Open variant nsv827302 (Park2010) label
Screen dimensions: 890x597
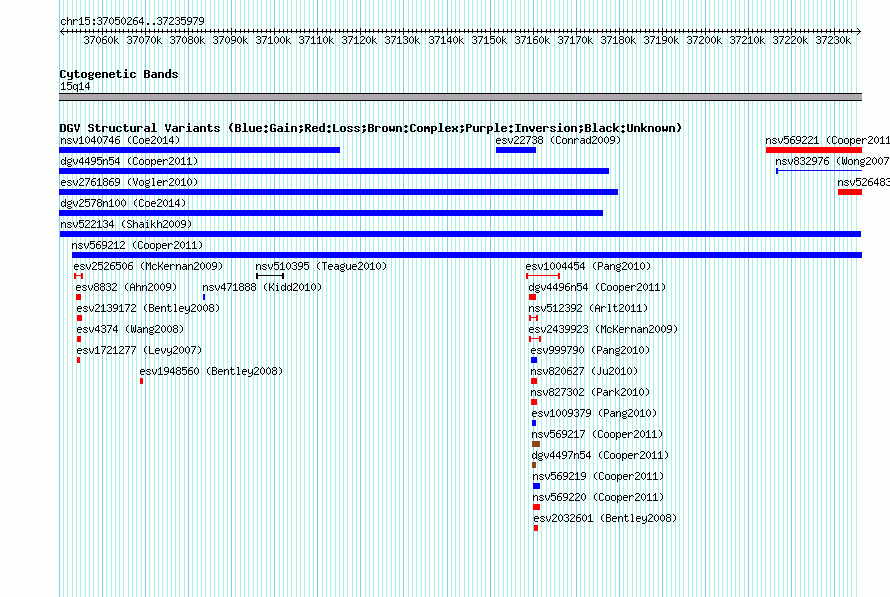(x=590, y=392)
